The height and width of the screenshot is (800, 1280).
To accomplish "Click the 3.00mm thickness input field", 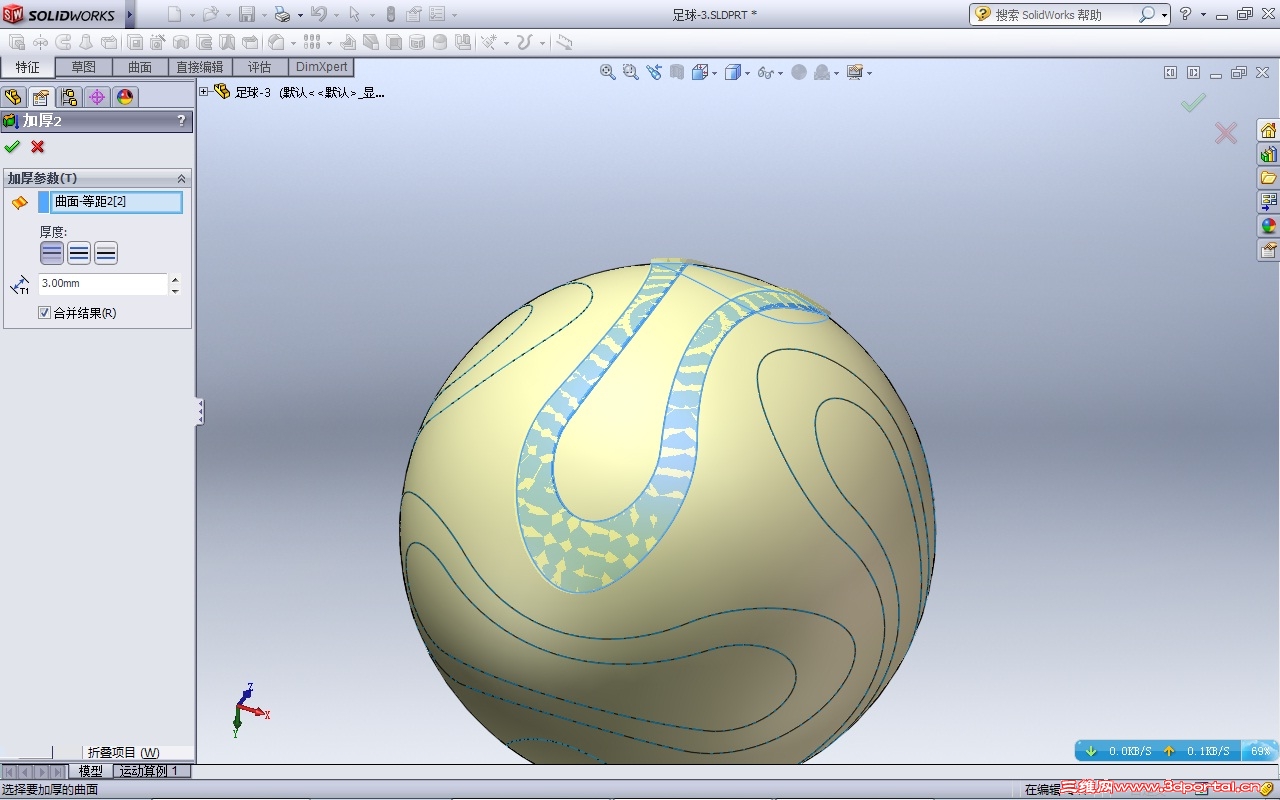I will click(x=102, y=284).
